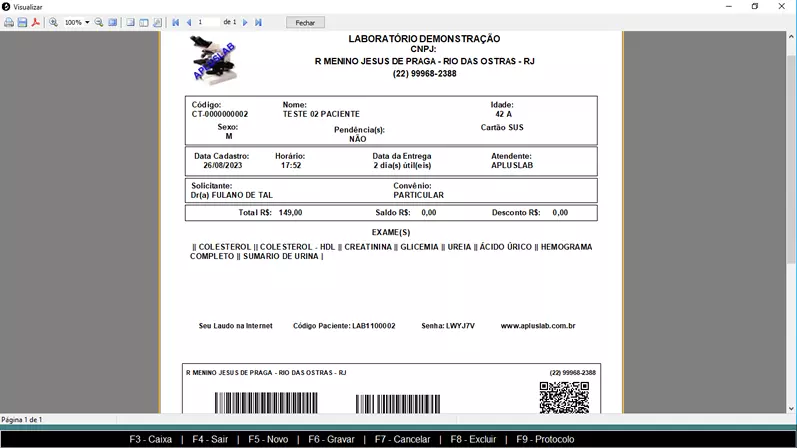The height and width of the screenshot is (448, 797).
Task: Switch to full screen view icon
Action: click(x=113, y=22)
